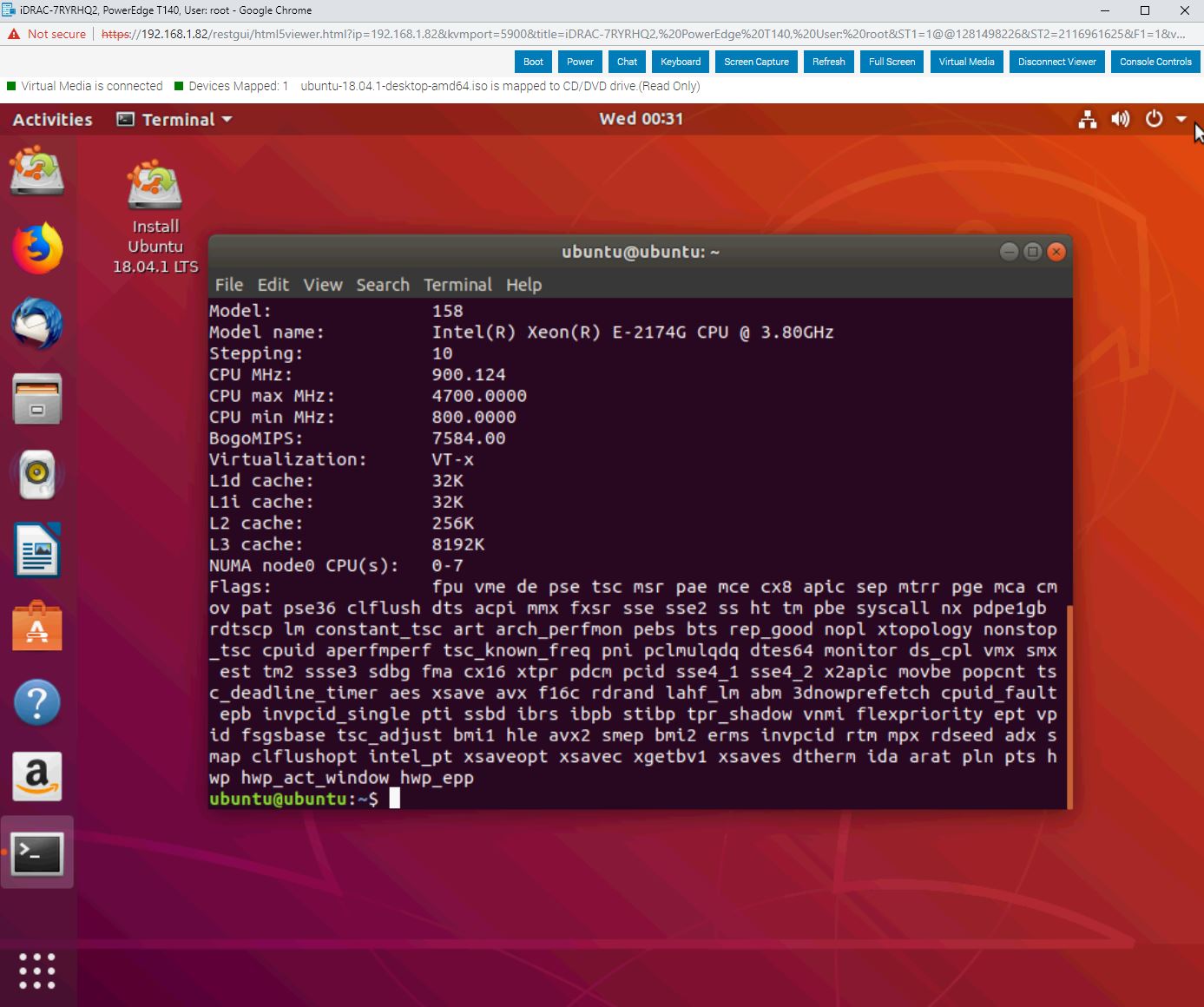Screen dimensions: 1204x1007
Task: Click the L3 cache value 8192K
Action: (x=457, y=544)
